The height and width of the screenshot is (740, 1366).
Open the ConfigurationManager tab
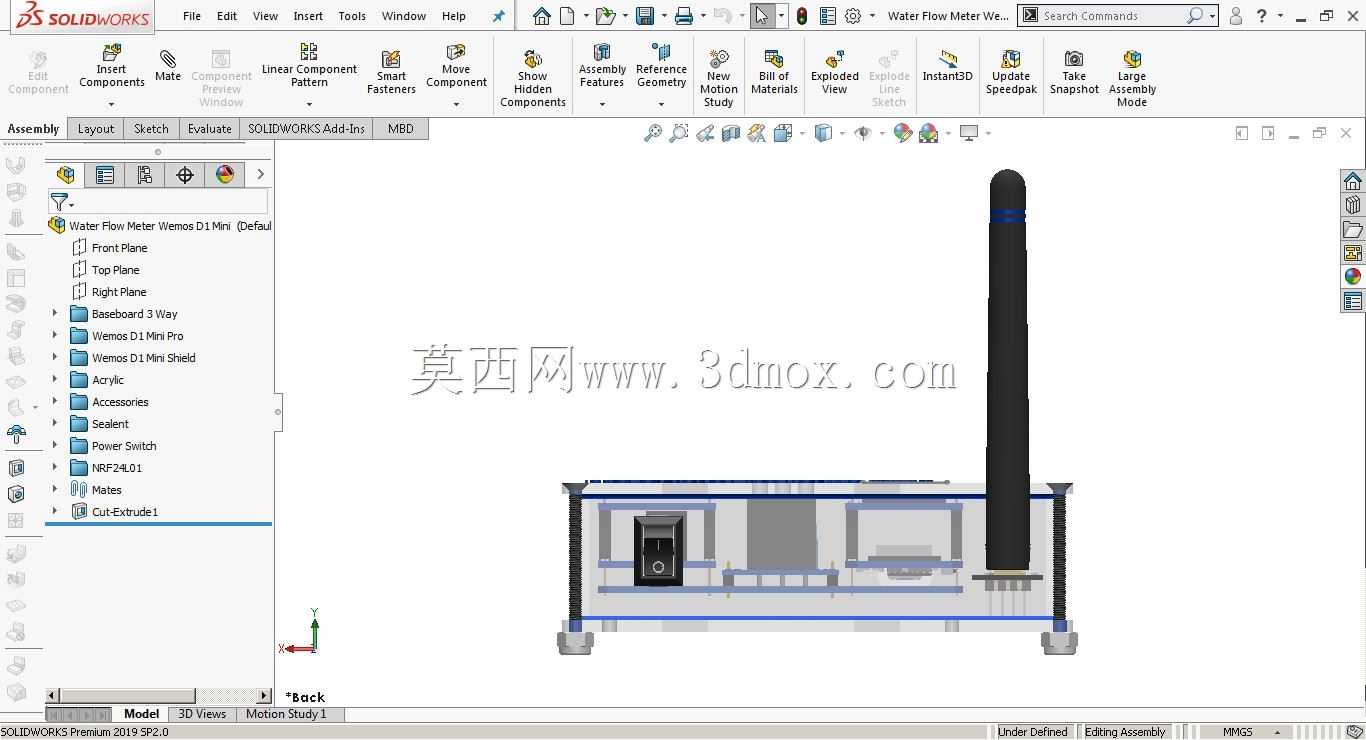pos(145,175)
